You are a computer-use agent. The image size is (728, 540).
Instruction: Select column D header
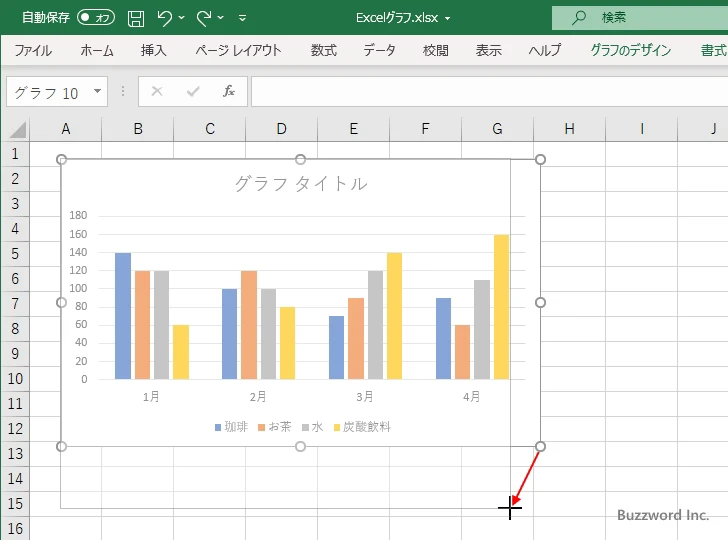click(281, 129)
